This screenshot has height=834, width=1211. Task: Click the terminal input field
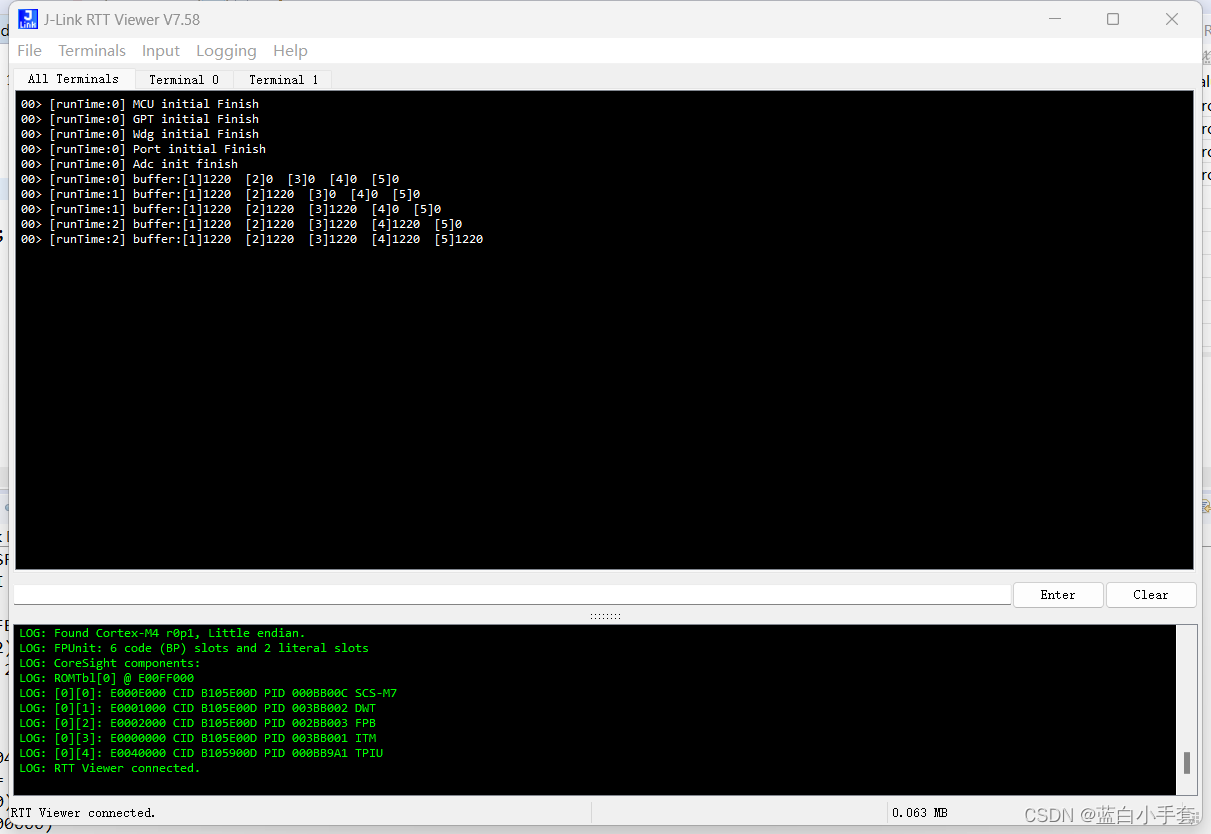point(500,594)
